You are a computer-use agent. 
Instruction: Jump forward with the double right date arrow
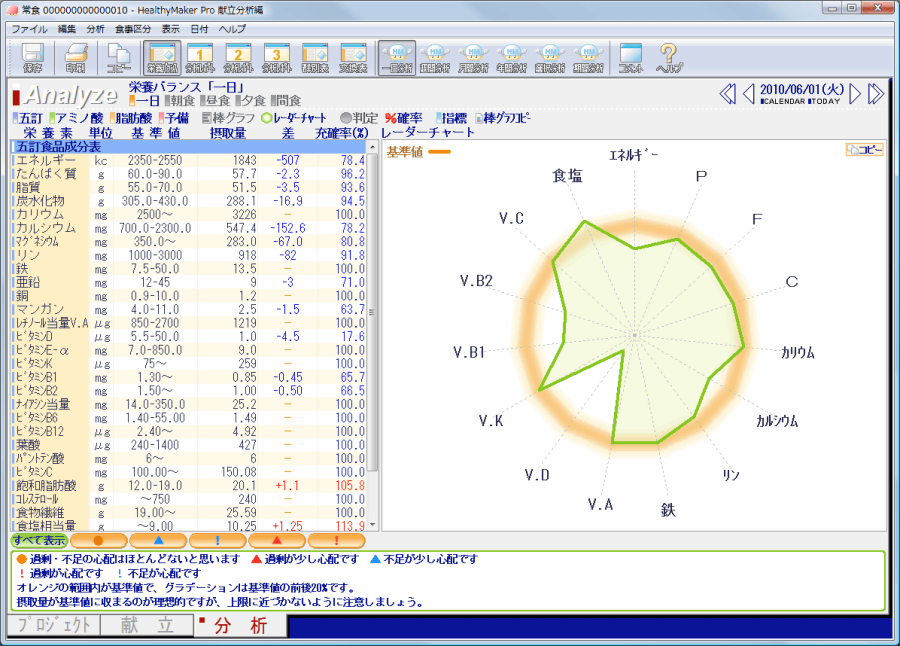[x=876, y=94]
